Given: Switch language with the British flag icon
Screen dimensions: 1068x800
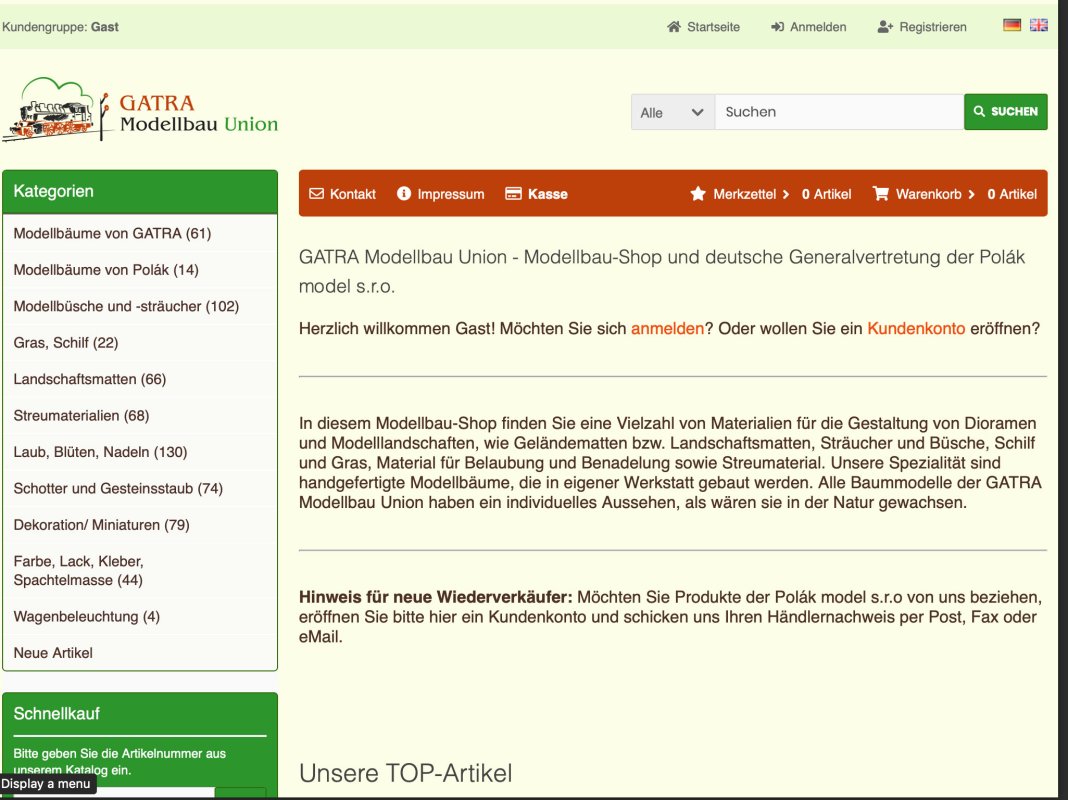Looking at the screenshot, I should (1039, 26).
